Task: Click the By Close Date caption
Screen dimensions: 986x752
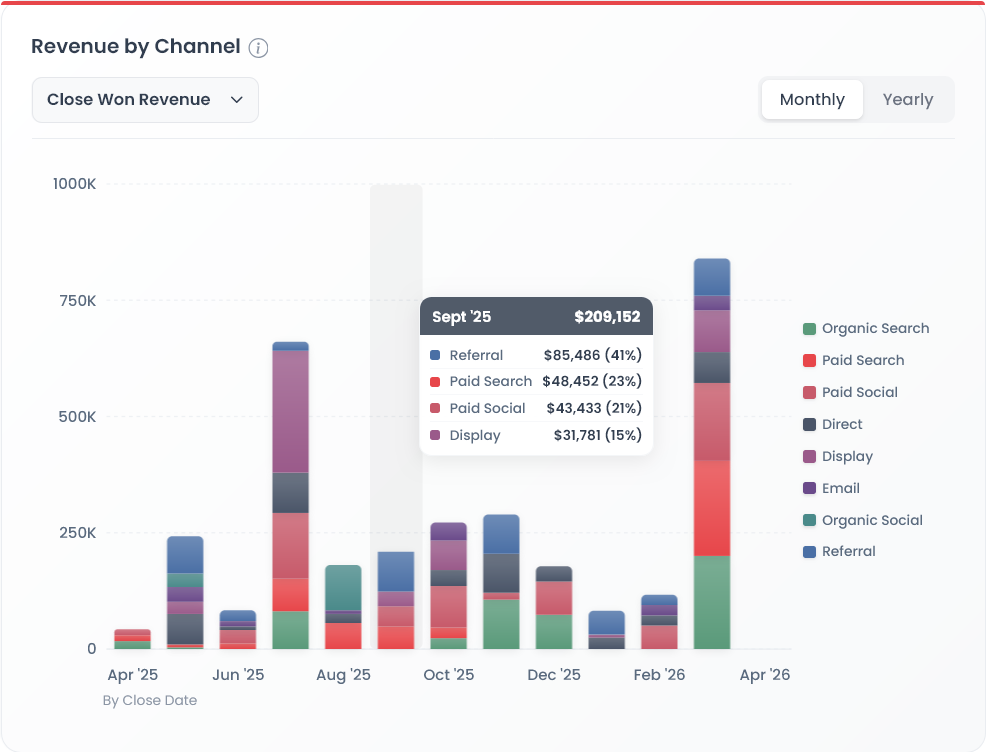Action: pyautogui.click(x=150, y=700)
